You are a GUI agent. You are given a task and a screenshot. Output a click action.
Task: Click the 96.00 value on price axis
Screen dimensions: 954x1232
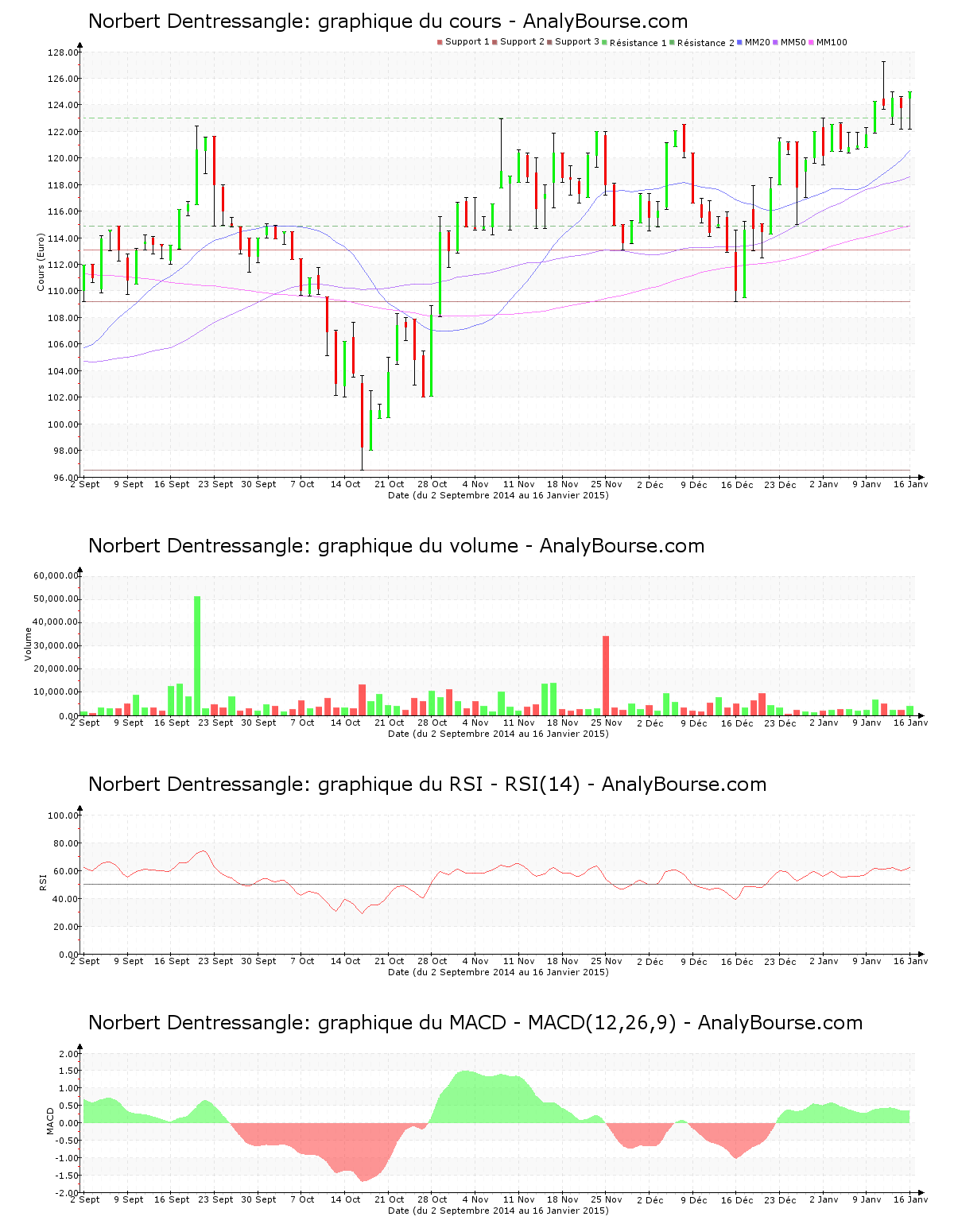click(x=65, y=478)
